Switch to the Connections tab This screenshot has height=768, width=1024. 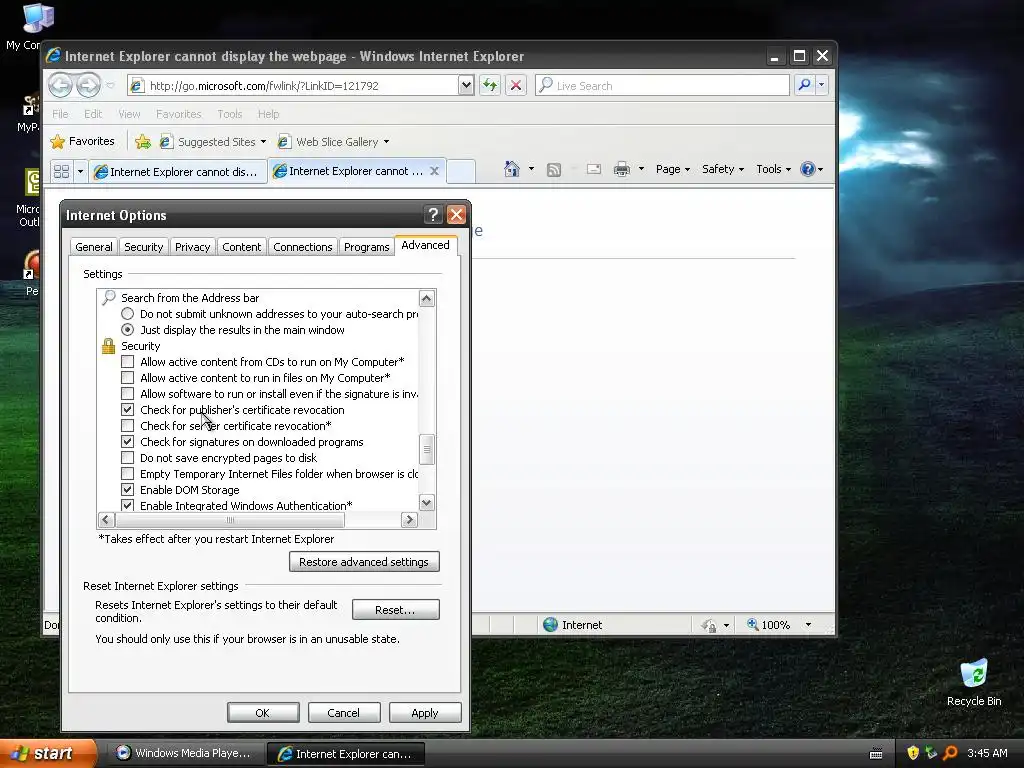[302, 247]
